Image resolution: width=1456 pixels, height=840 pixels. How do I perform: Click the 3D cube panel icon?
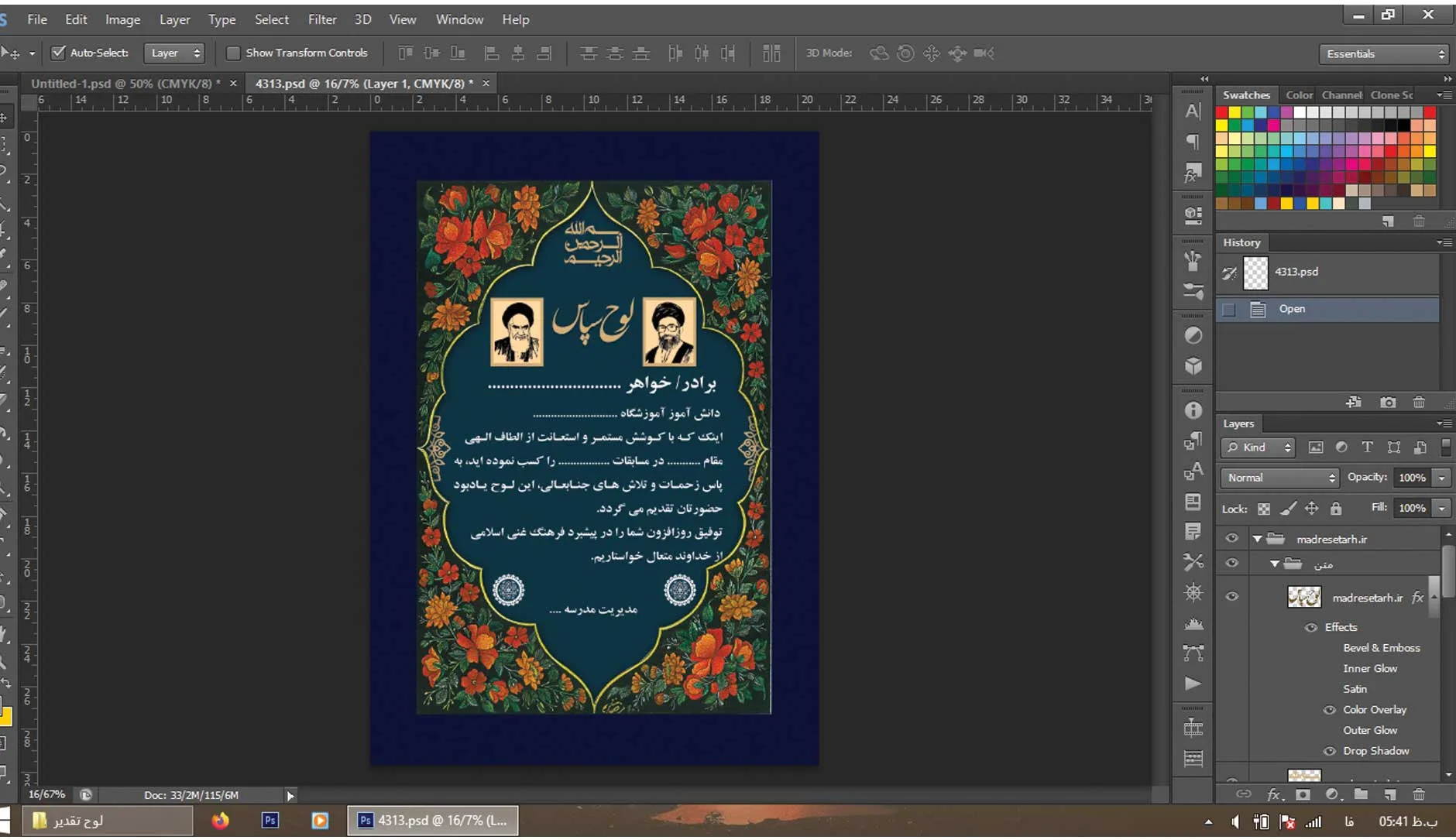click(1193, 365)
